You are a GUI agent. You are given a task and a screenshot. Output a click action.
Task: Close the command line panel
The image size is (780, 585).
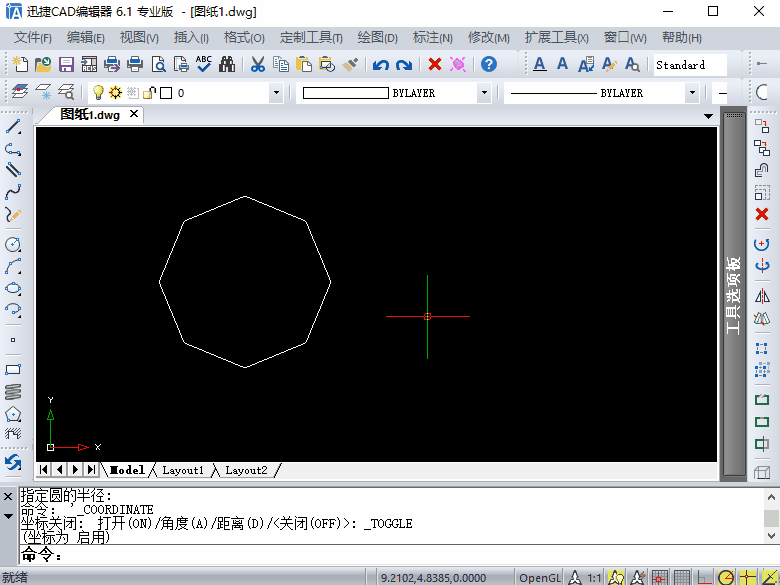[x=8, y=496]
